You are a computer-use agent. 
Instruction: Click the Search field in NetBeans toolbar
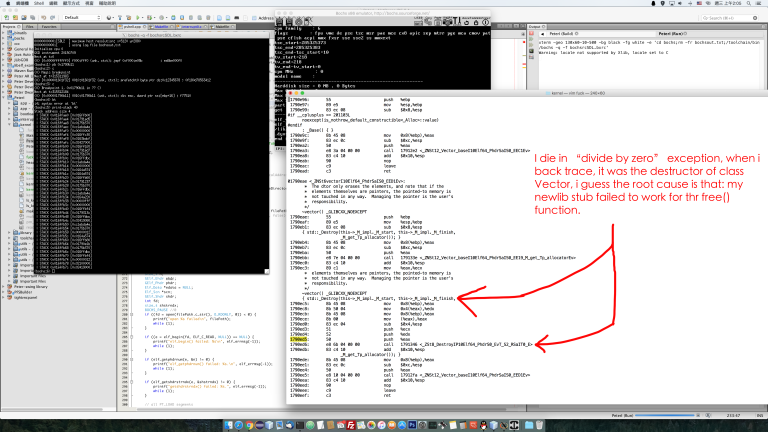(x=729, y=18)
